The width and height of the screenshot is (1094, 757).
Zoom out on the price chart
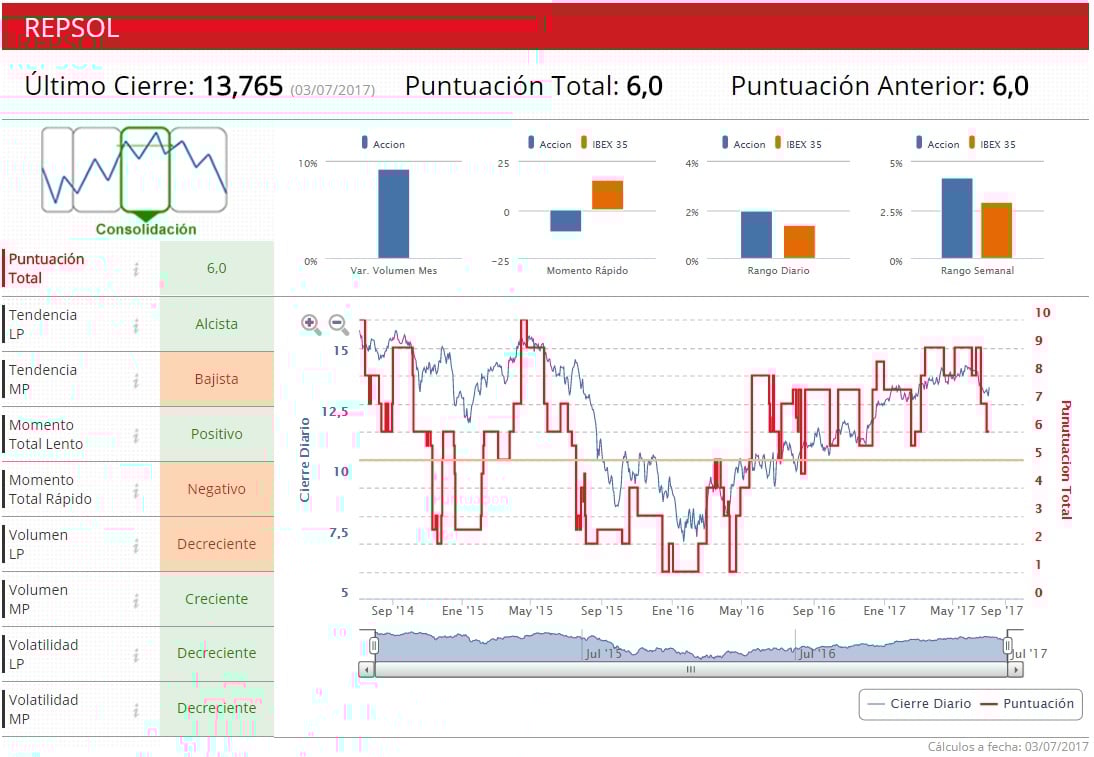(338, 324)
